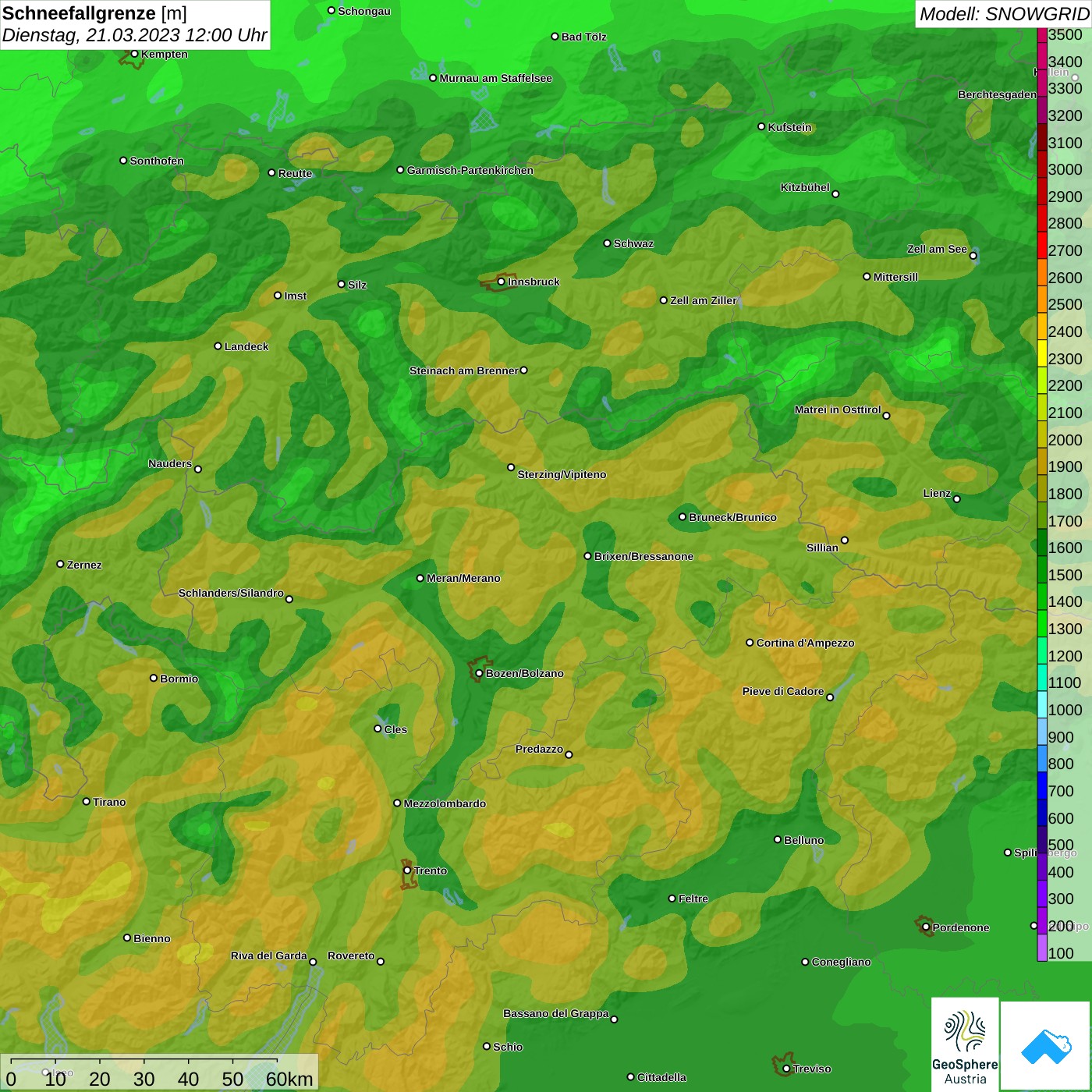Click the 'Schongau' label
The image size is (1092, 1092).
point(364,11)
